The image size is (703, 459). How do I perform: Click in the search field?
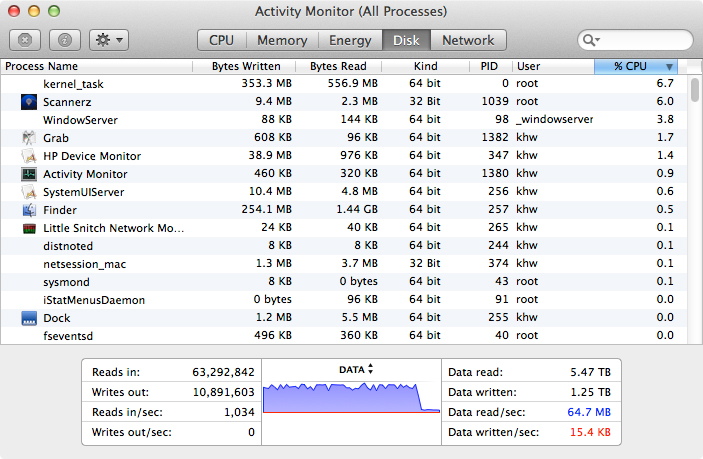(636, 40)
